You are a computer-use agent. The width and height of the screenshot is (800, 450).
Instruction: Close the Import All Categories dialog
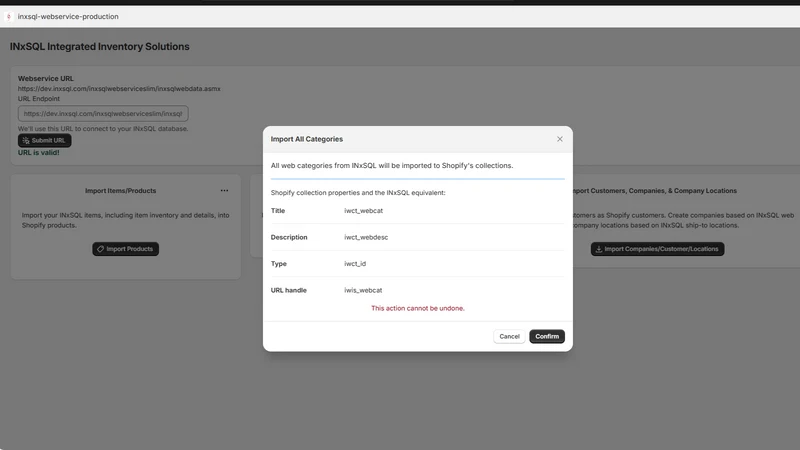(x=560, y=139)
